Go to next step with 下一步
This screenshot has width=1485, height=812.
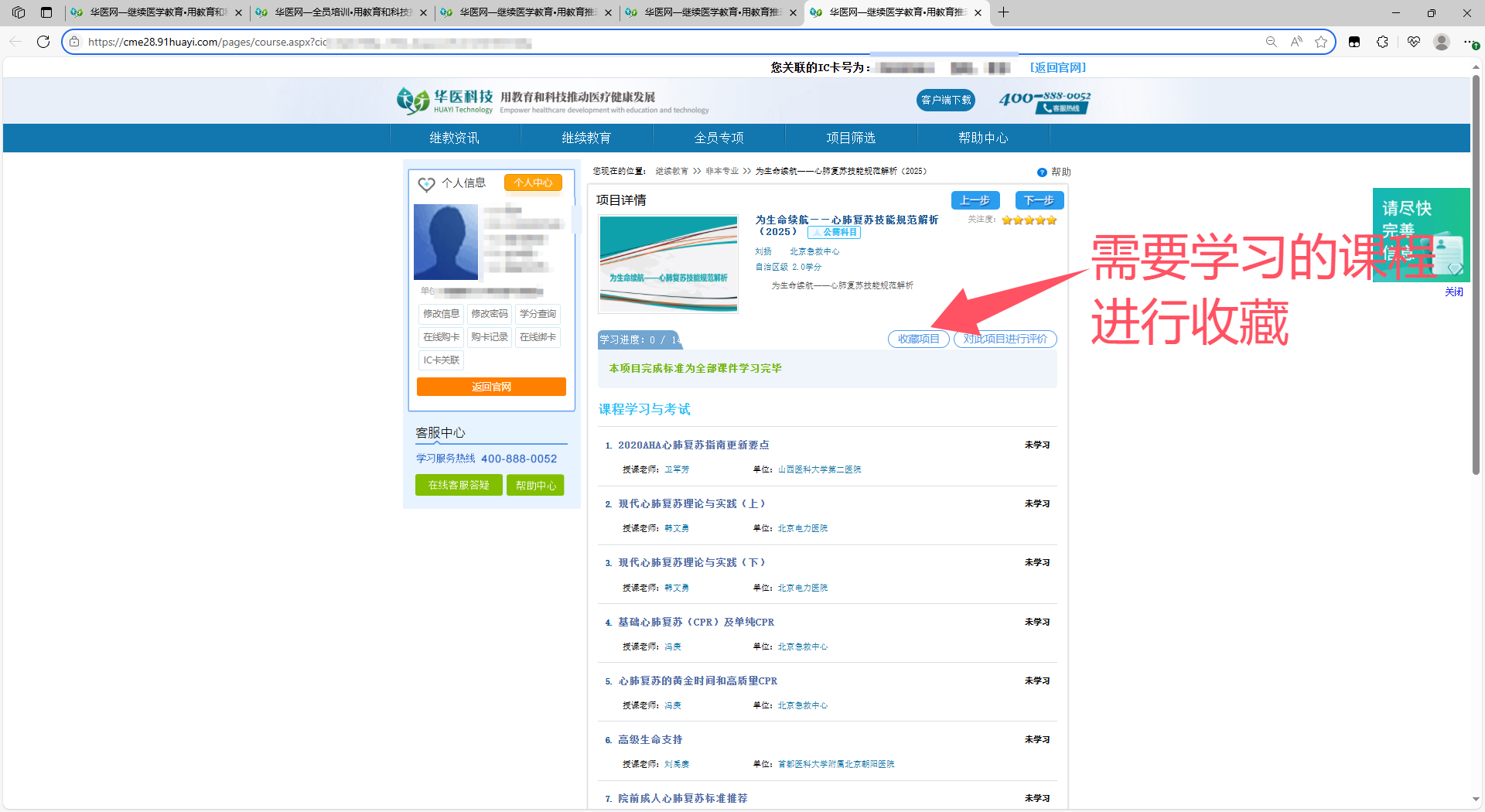pos(1039,200)
